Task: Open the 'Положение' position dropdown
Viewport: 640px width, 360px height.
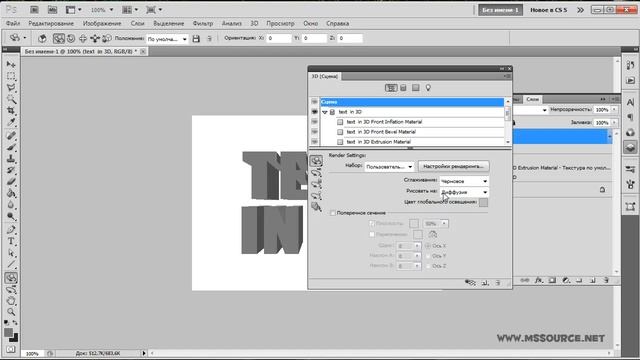Action: point(167,39)
